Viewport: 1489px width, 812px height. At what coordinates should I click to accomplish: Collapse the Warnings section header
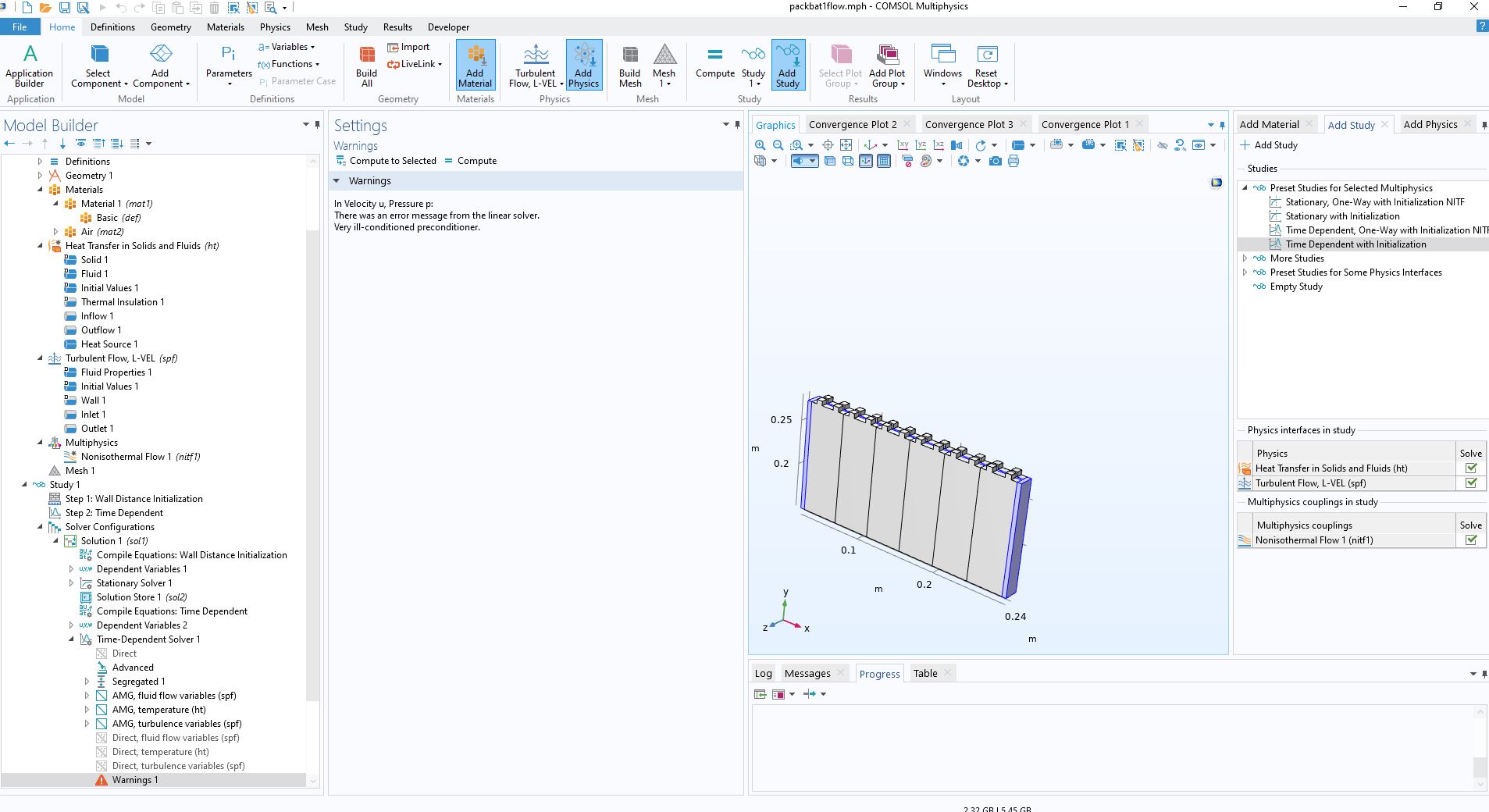pos(337,181)
